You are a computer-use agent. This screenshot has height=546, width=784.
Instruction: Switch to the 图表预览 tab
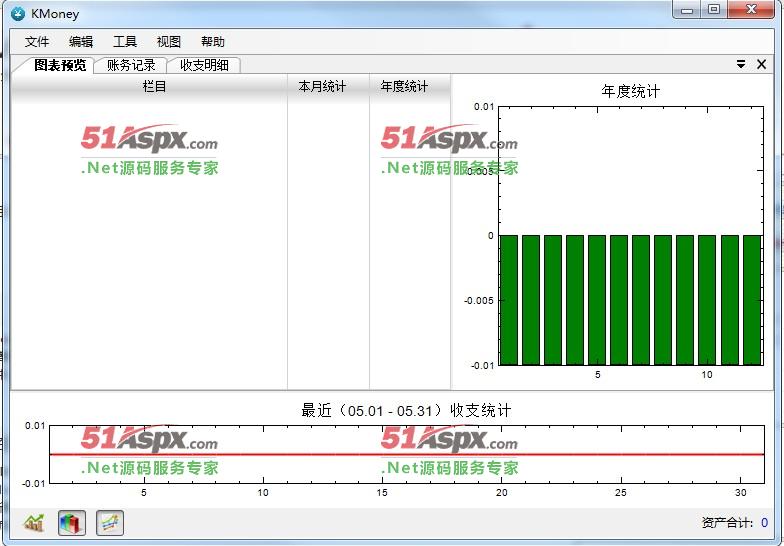click(60, 65)
